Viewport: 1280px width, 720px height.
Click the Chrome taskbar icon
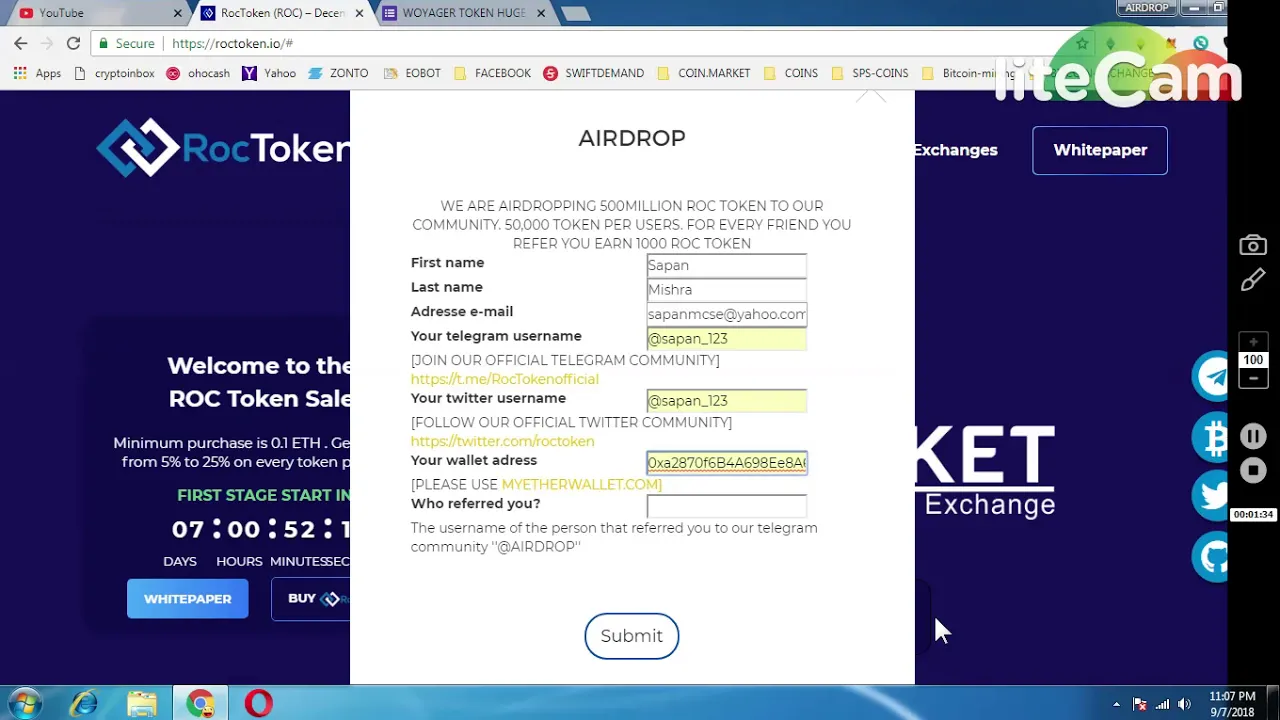200,704
